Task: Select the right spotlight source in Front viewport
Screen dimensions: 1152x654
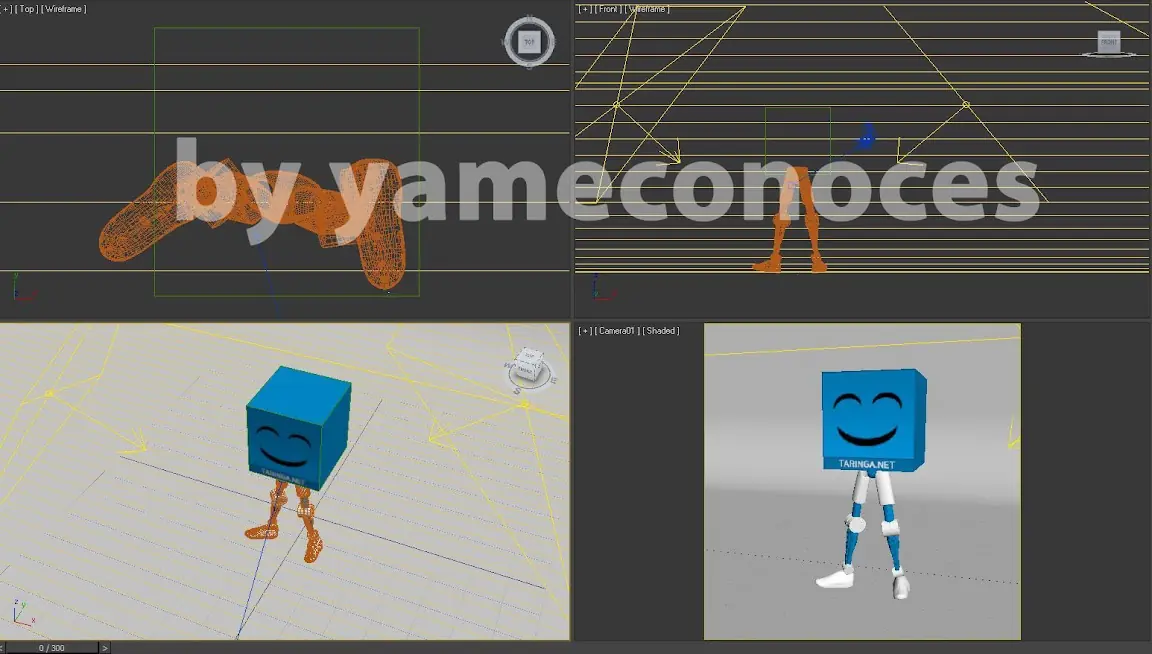Action: point(965,105)
